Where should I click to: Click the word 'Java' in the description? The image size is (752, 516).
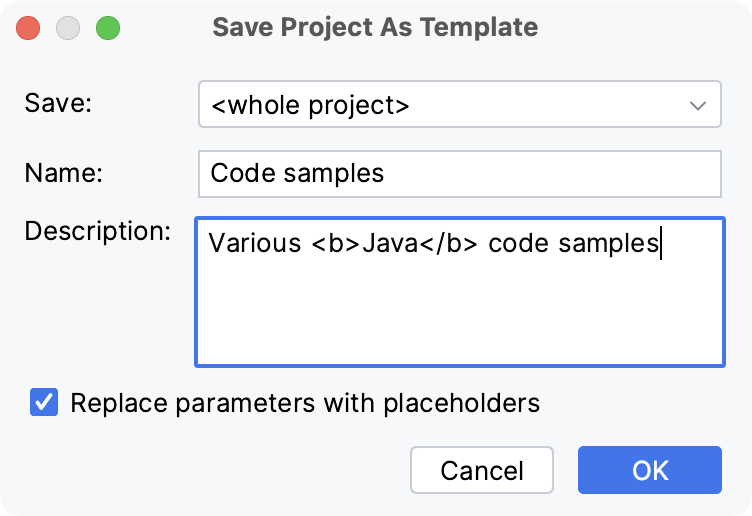[388, 243]
